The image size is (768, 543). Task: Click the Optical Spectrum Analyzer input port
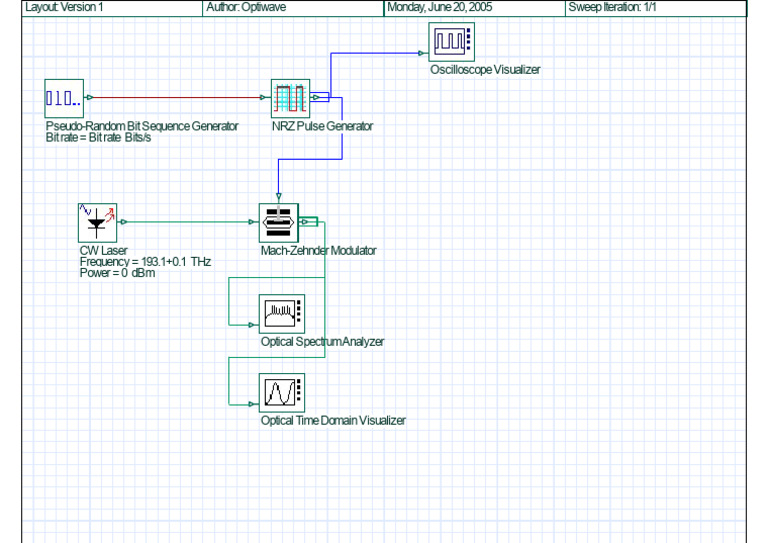pyautogui.click(x=252, y=325)
